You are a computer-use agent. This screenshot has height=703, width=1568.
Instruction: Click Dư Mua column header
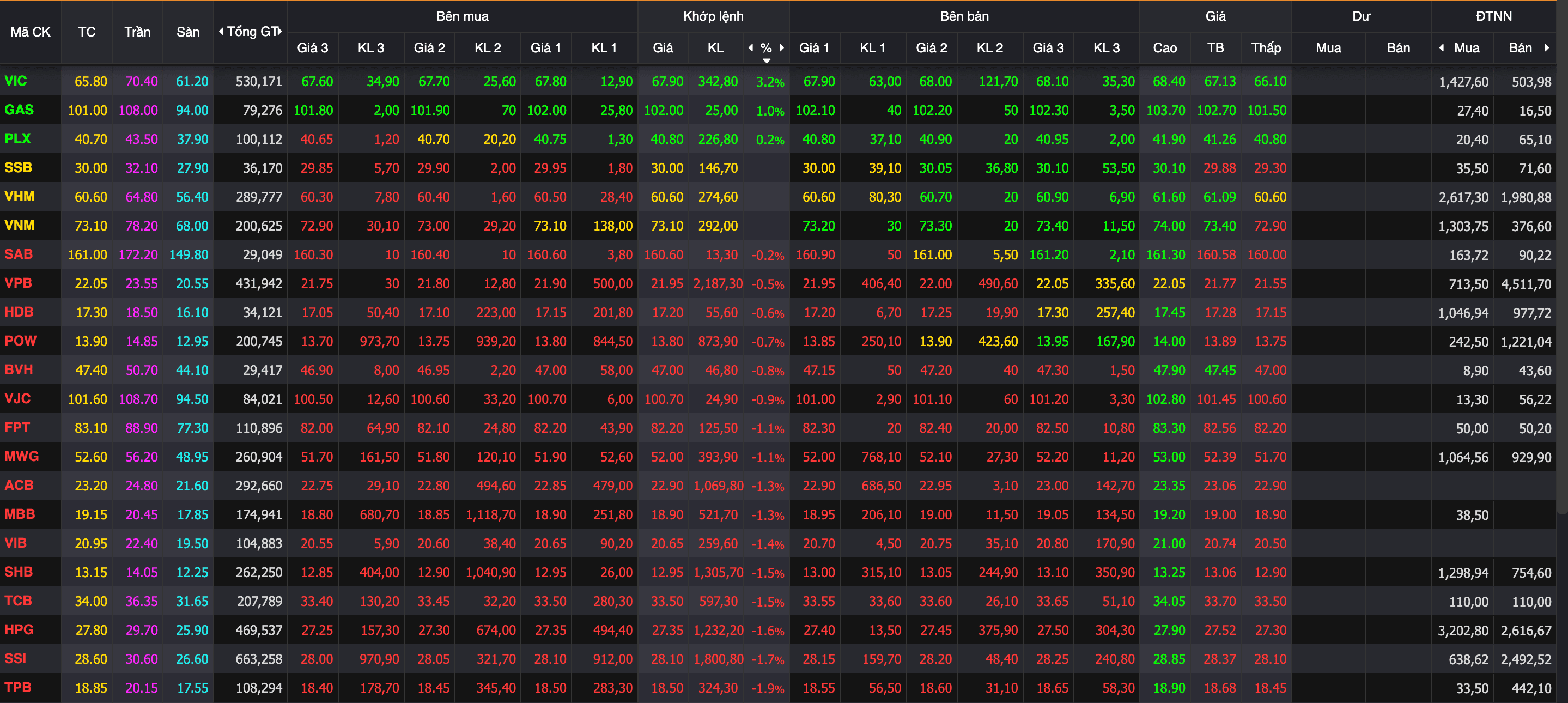[1328, 47]
